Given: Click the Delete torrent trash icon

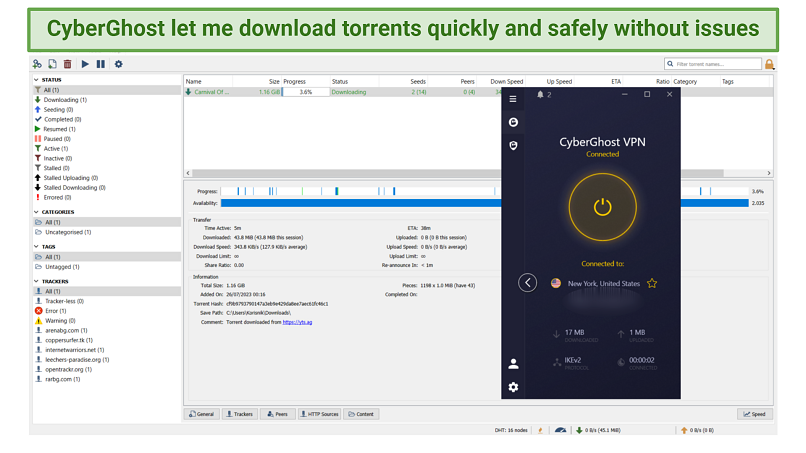Looking at the screenshot, I should [x=67, y=64].
